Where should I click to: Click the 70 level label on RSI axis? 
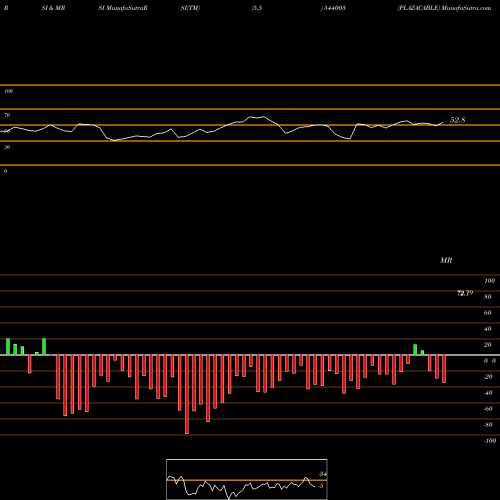pos(7,115)
